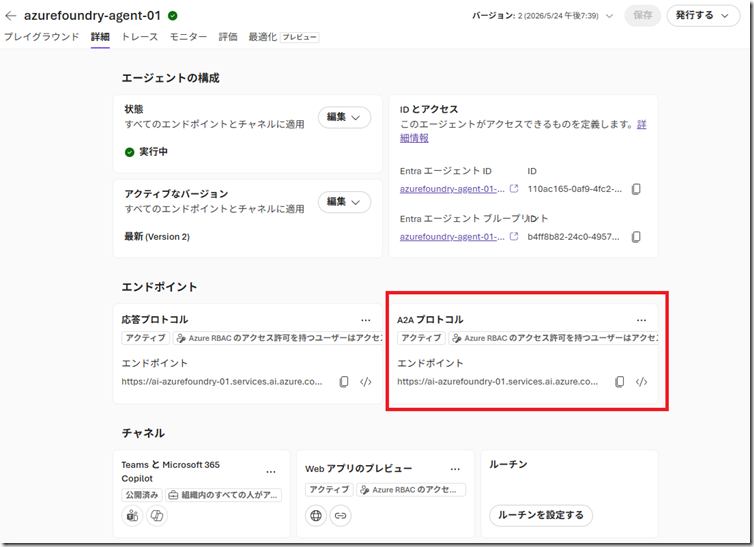Image resolution: width=754 pixels, height=547 pixels.
Task: Click the link icon in Web アプリのプレビュー
Action: pyautogui.click(x=340, y=515)
